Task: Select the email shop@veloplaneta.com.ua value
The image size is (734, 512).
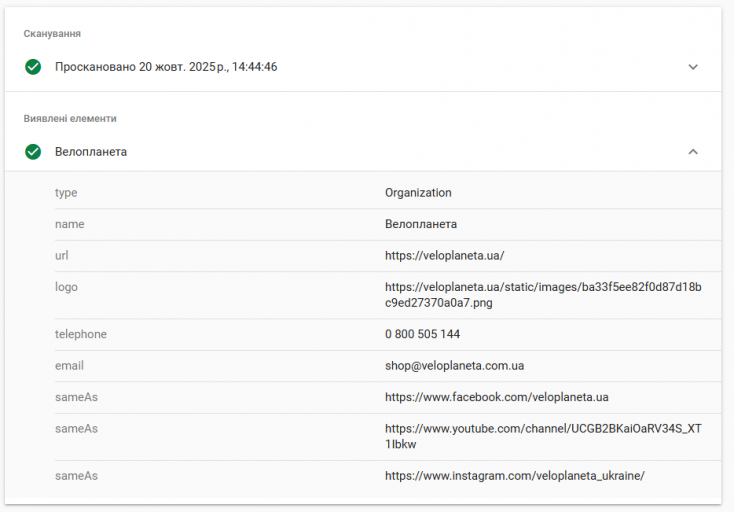Action: coord(454,366)
